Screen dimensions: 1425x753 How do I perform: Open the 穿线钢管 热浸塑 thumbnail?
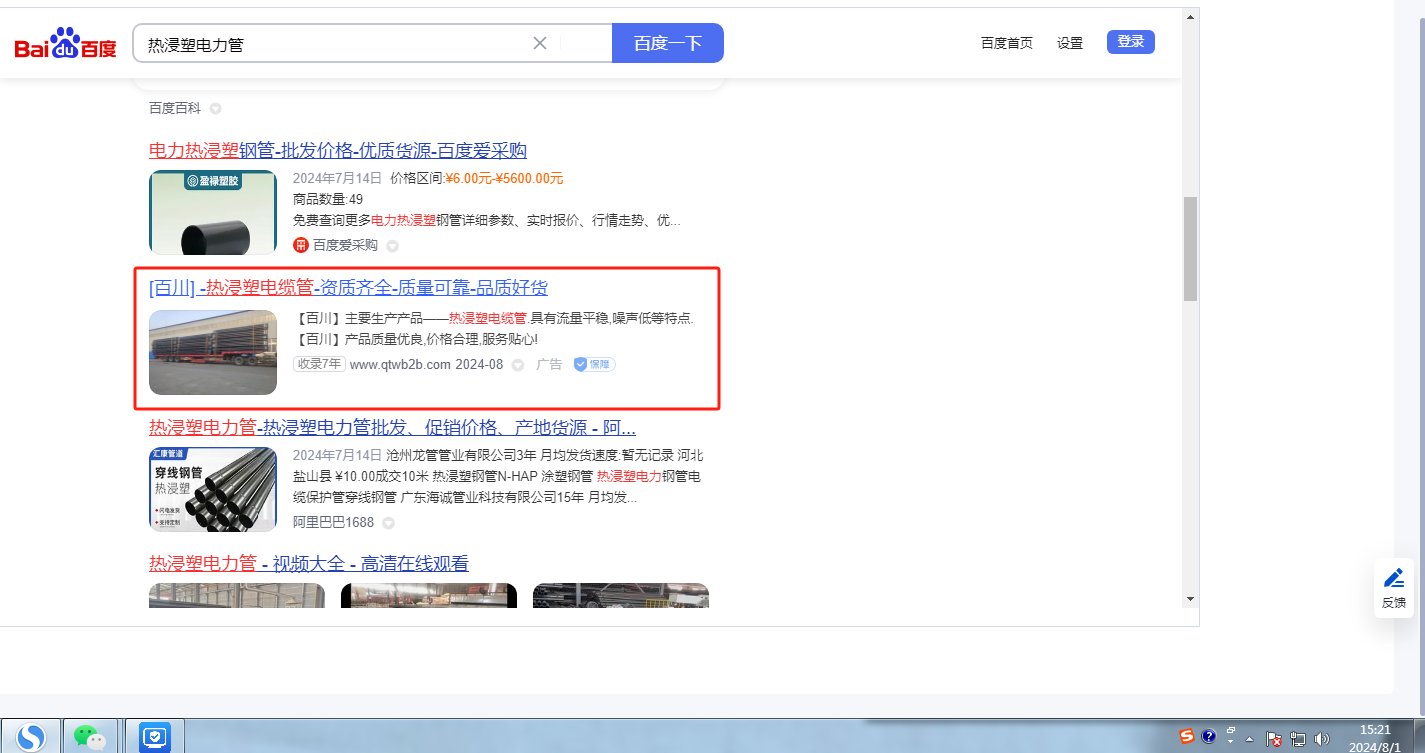tap(213, 489)
